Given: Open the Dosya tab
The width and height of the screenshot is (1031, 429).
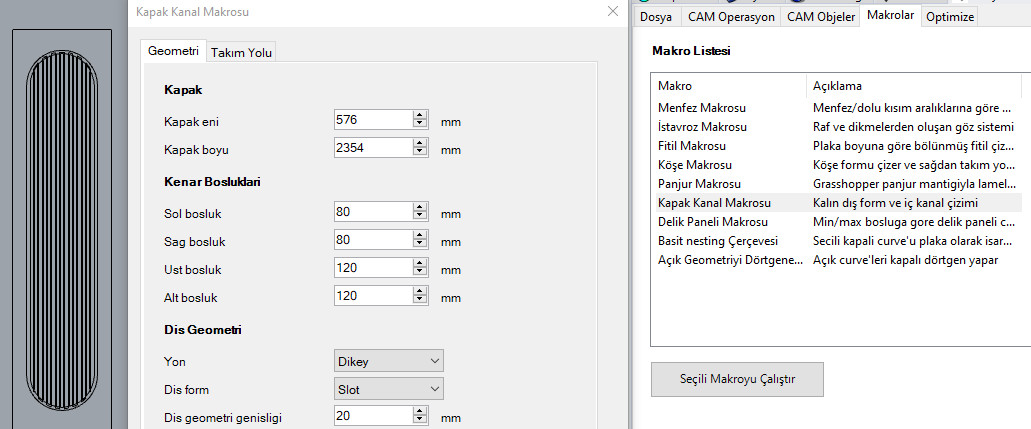Looking at the screenshot, I should [x=656, y=17].
